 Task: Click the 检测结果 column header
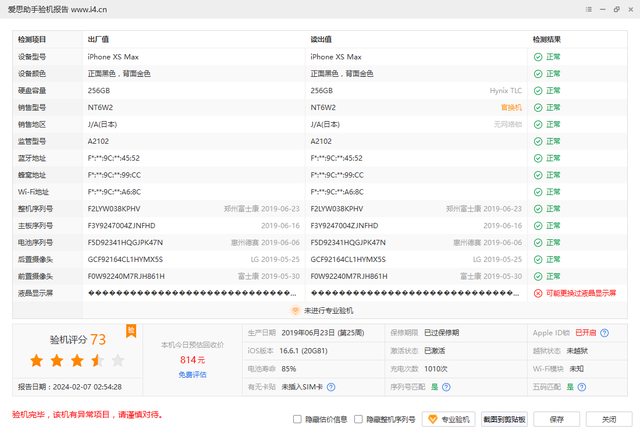pos(548,39)
